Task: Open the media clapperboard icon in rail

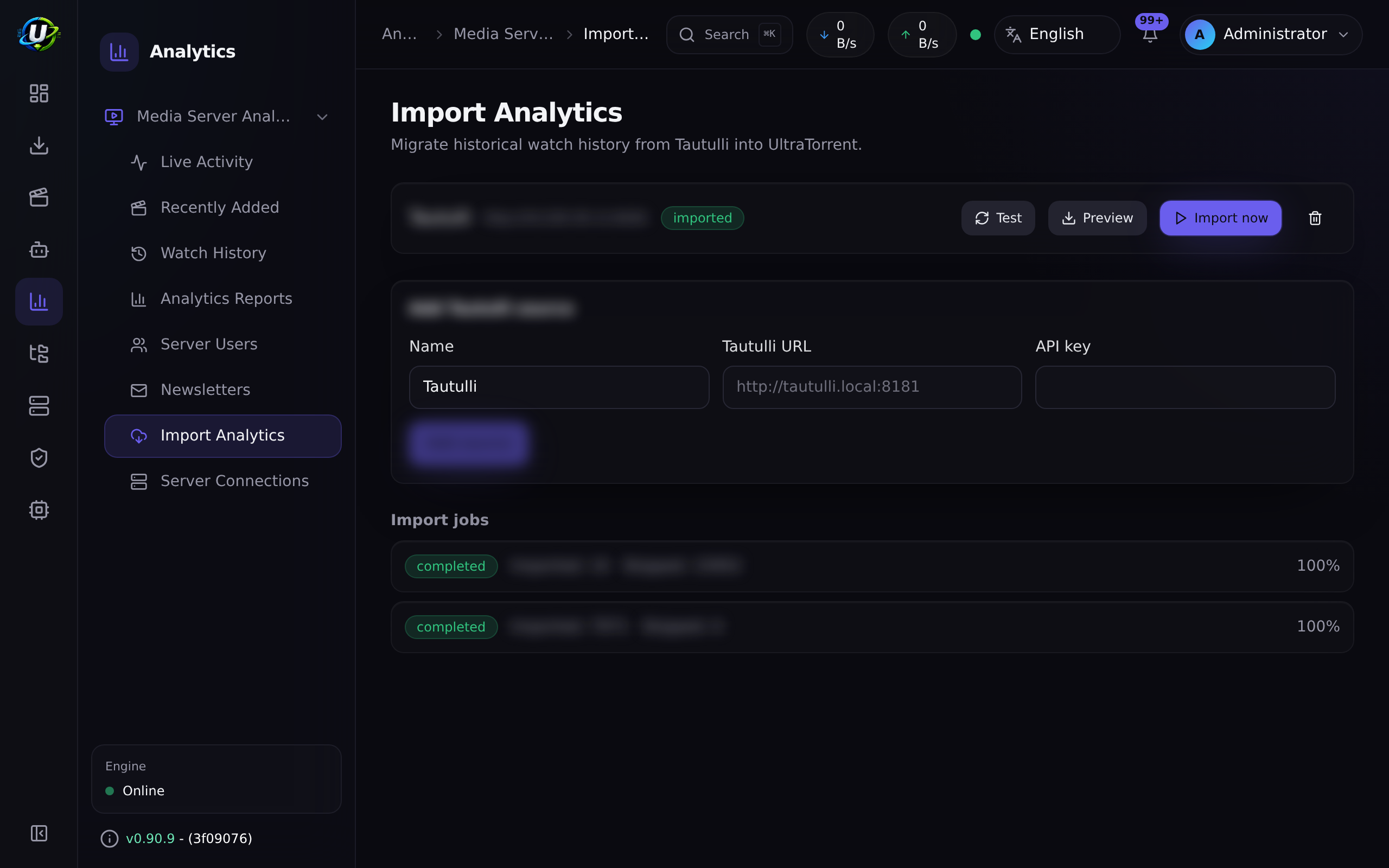Action: [x=39, y=197]
